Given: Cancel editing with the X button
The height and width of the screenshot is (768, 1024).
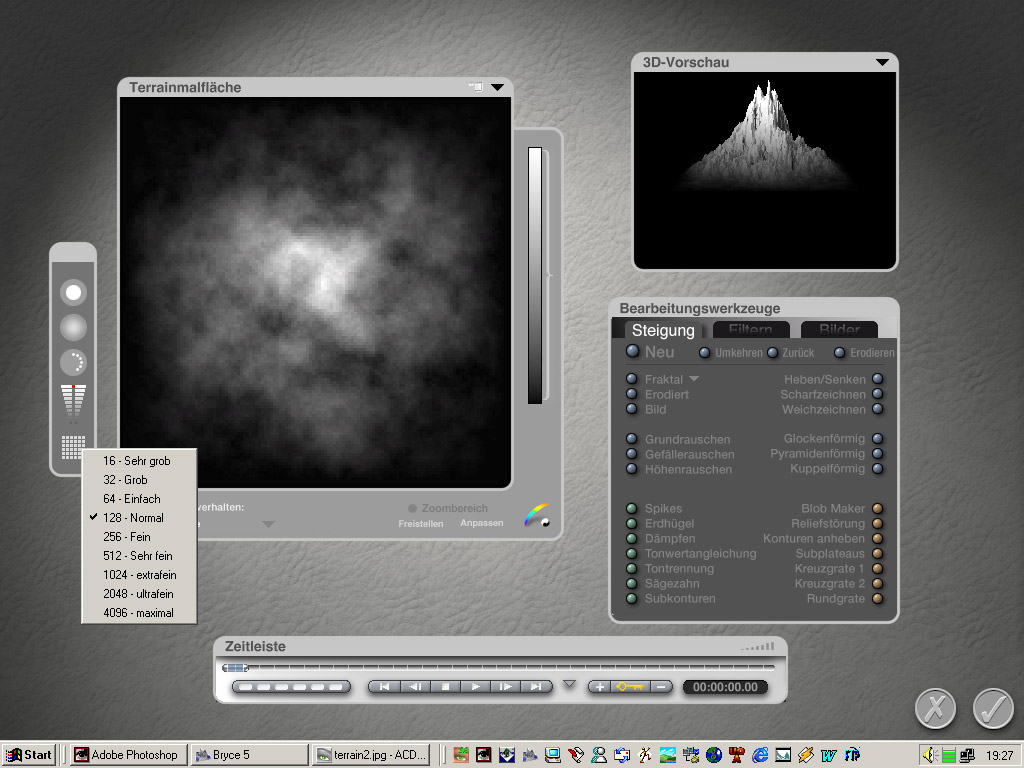Looking at the screenshot, I should (x=935, y=708).
